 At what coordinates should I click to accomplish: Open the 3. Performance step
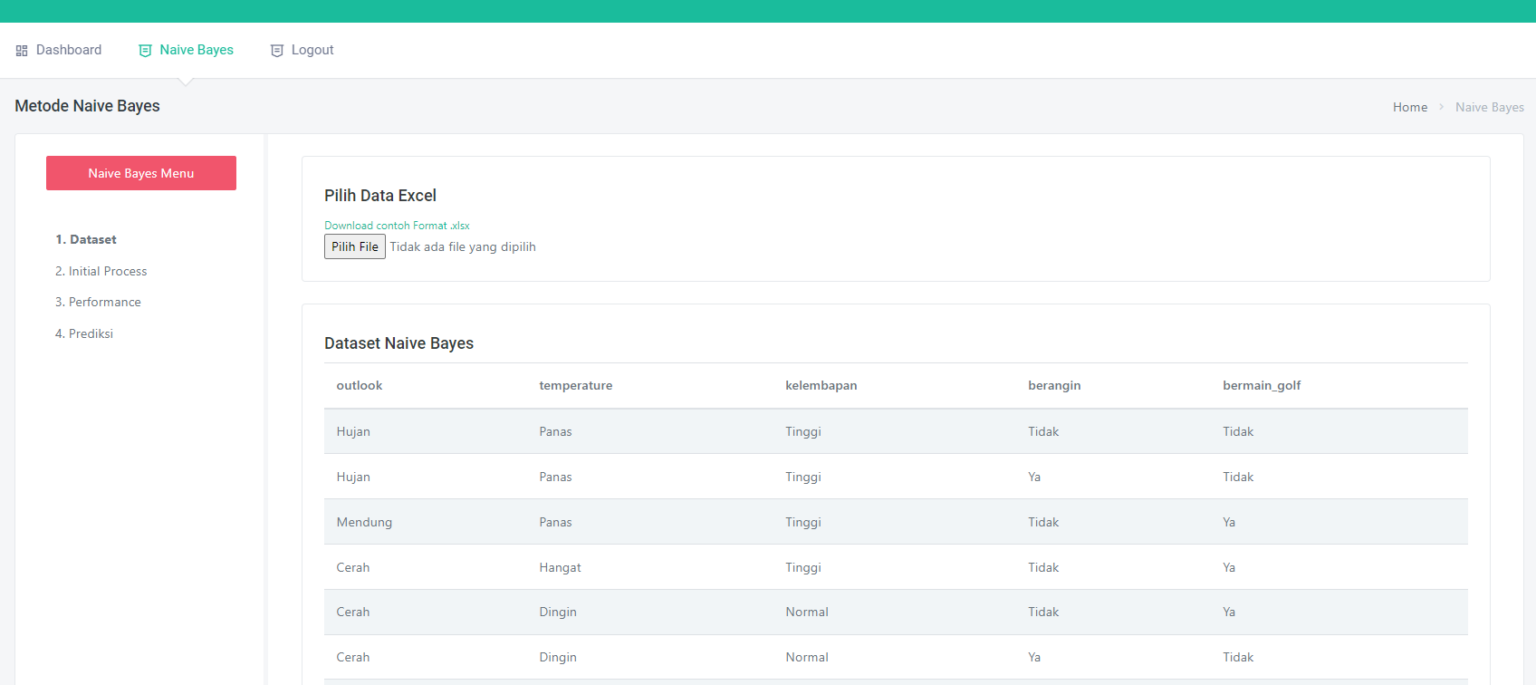point(98,302)
